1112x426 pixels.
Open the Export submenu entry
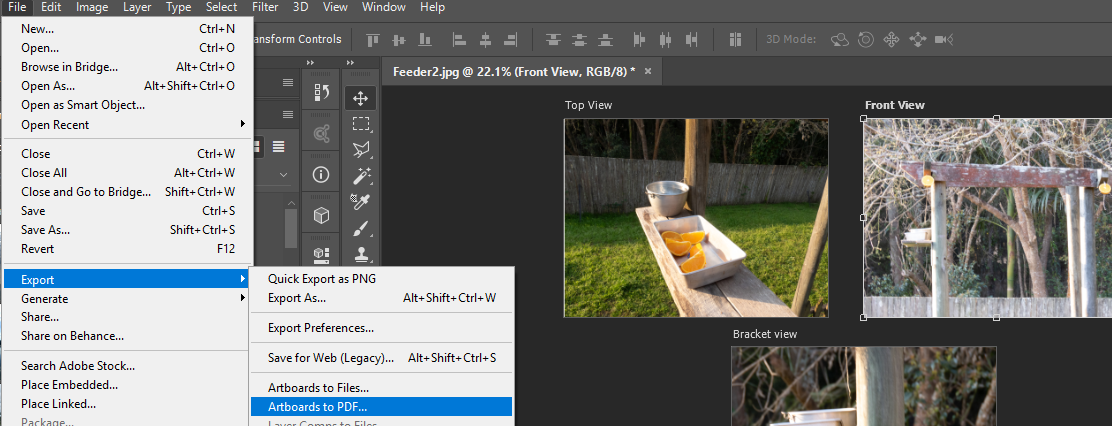pos(126,279)
